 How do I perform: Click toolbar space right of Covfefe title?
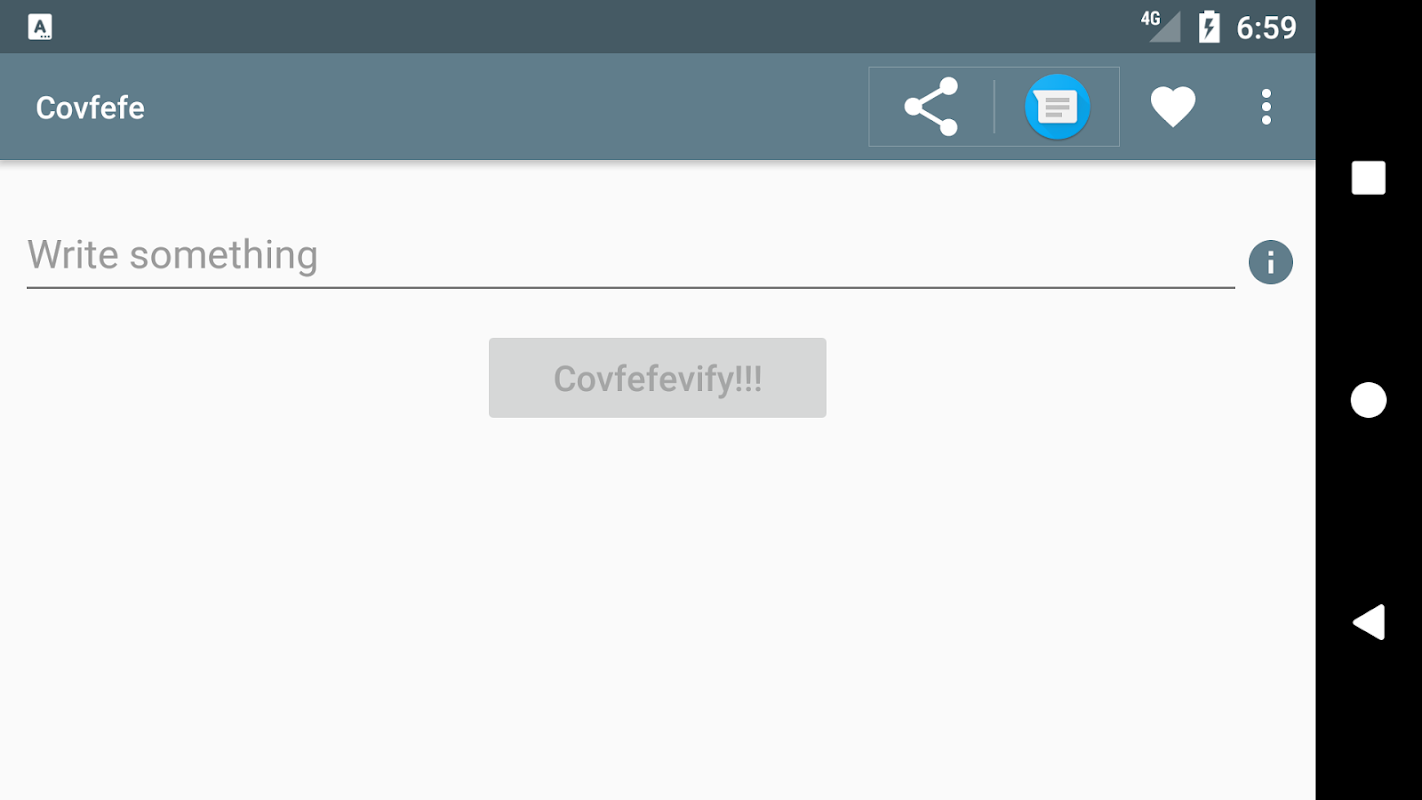click(x=500, y=107)
